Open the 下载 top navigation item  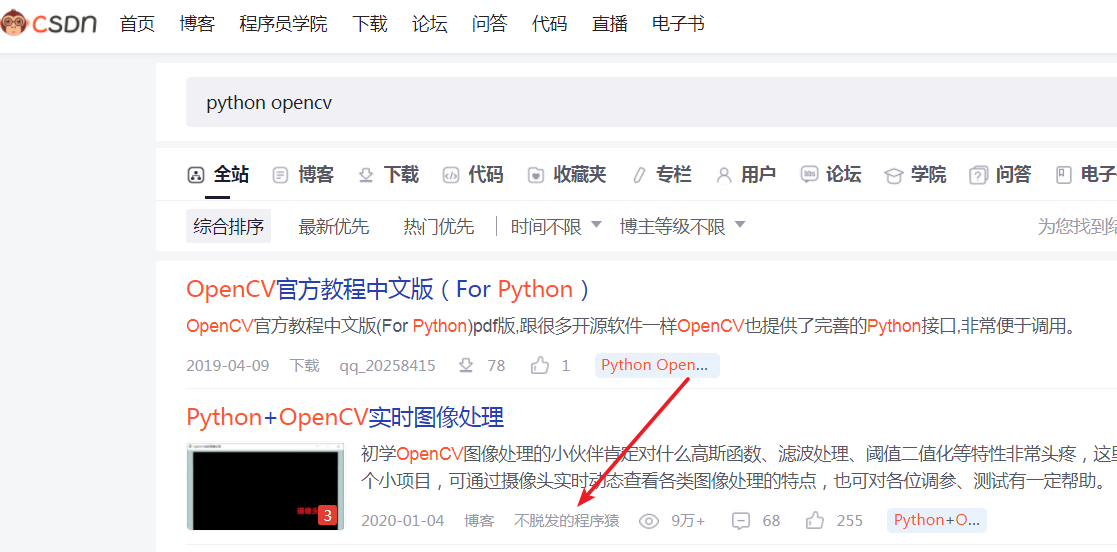pyautogui.click(x=370, y=24)
